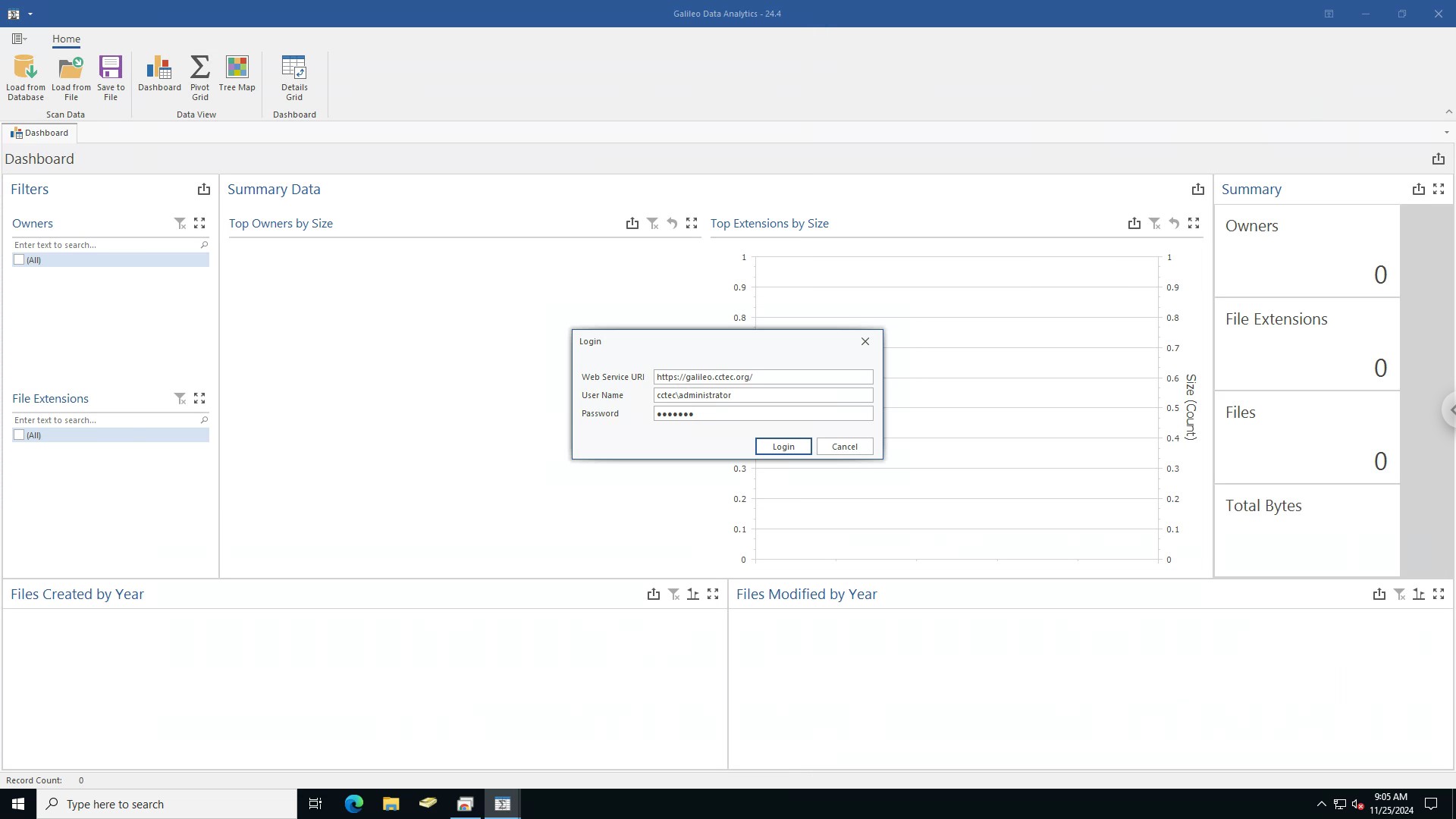Select the Home ribbon tab
Screen dimensions: 1456x819
pyautogui.click(x=66, y=39)
